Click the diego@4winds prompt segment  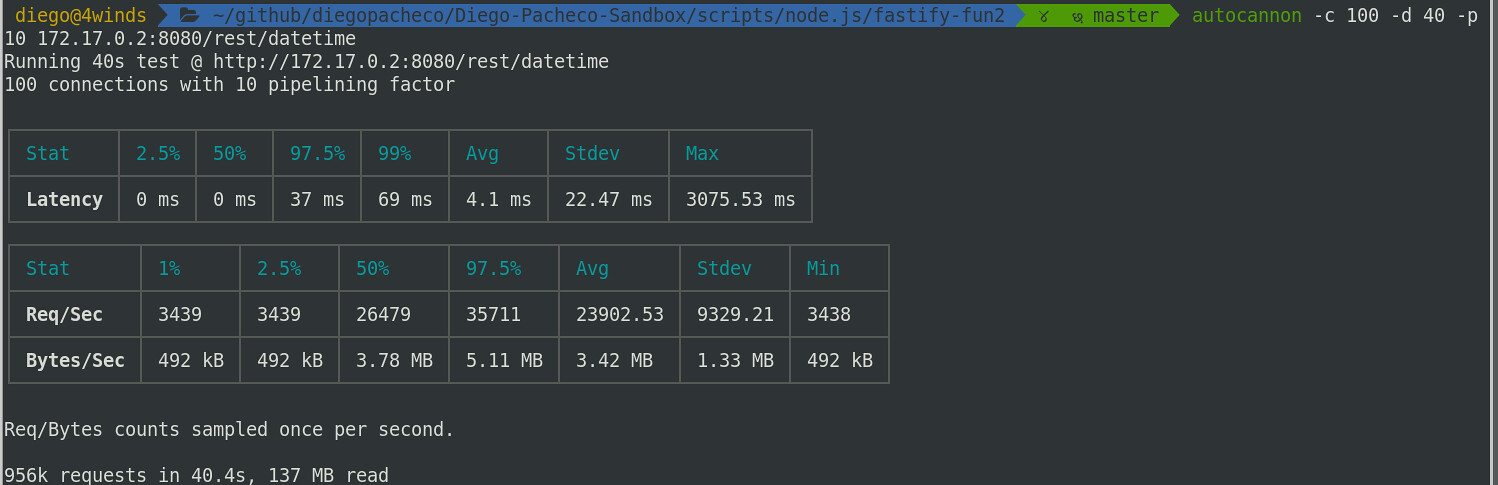coord(80,16)
